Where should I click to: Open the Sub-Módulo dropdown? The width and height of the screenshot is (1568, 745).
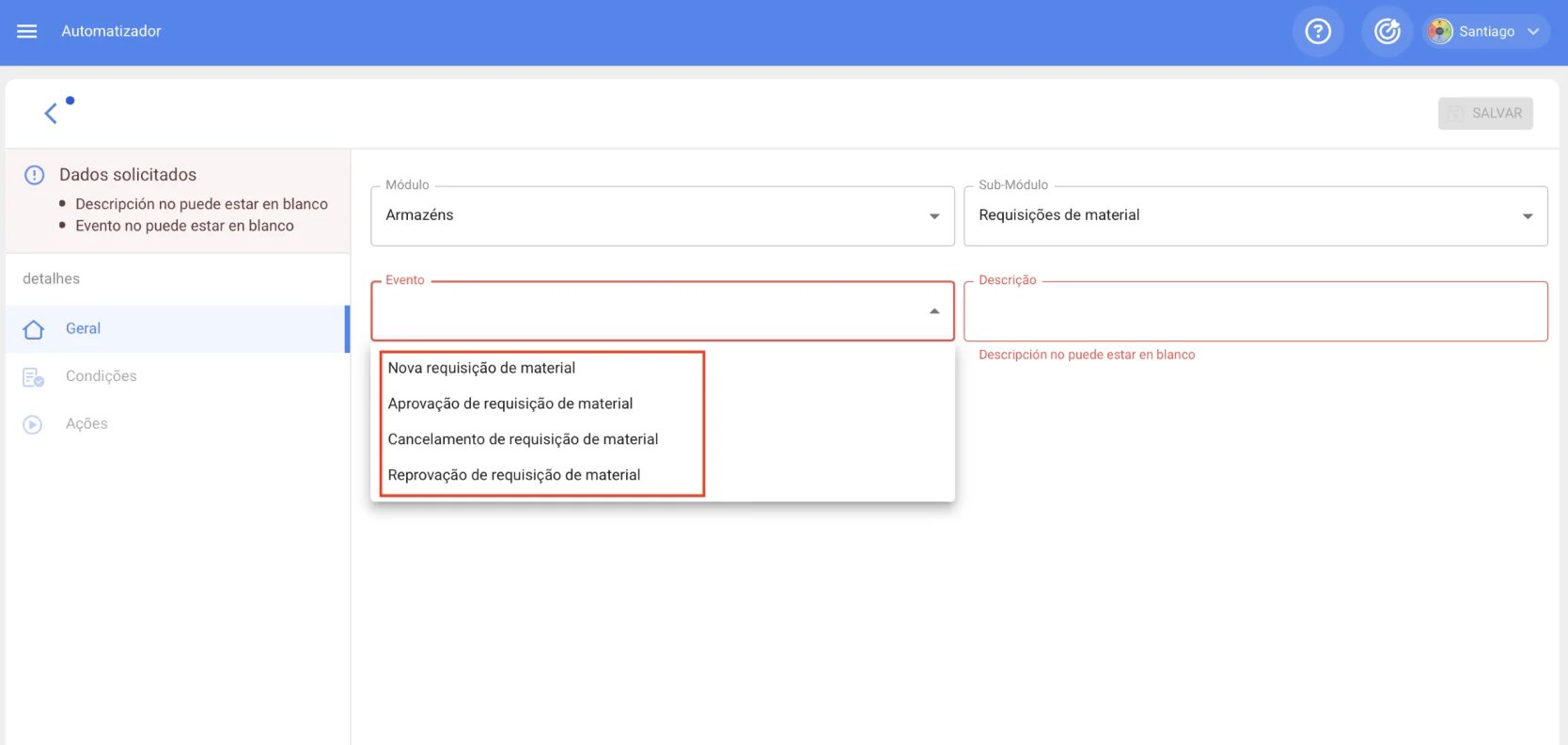click(1254, 215)
